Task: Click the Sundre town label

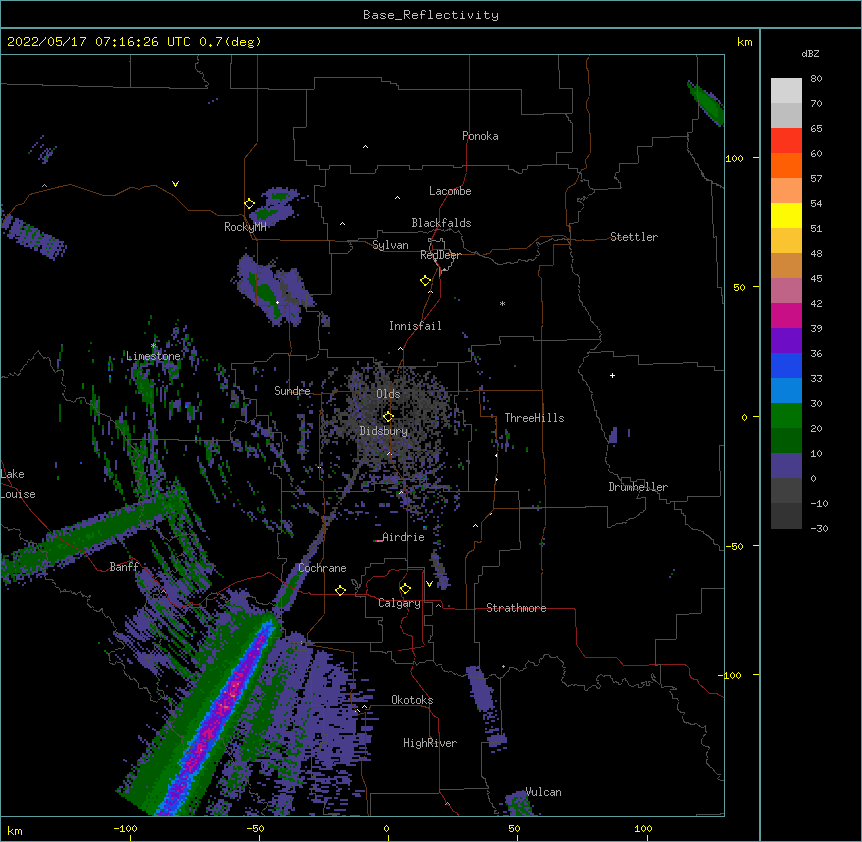Action: point(292,391)
